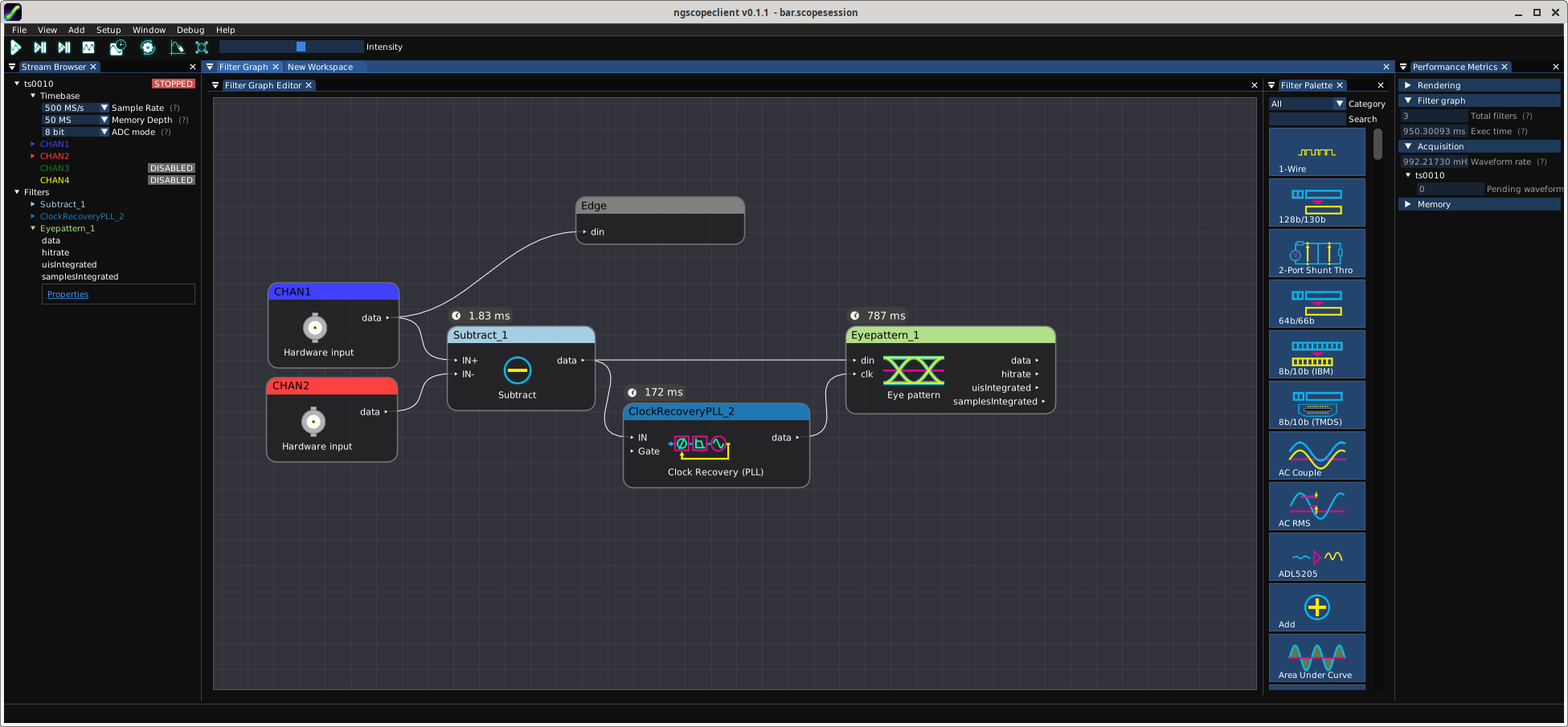This screenshot has height=727, width=1568.
Task: Expand the CHAN1 tree node
Action: coord(33,144)
